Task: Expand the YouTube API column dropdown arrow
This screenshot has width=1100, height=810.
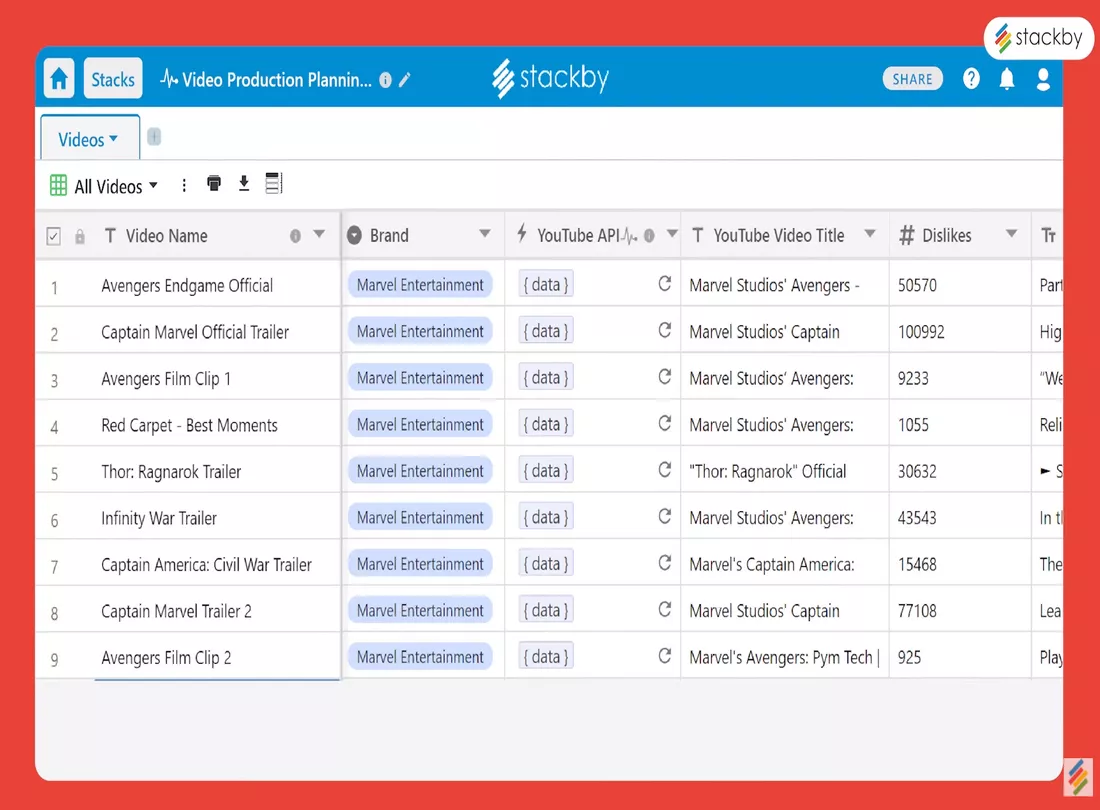Action: pyautogui.click(x=672, y=234)
